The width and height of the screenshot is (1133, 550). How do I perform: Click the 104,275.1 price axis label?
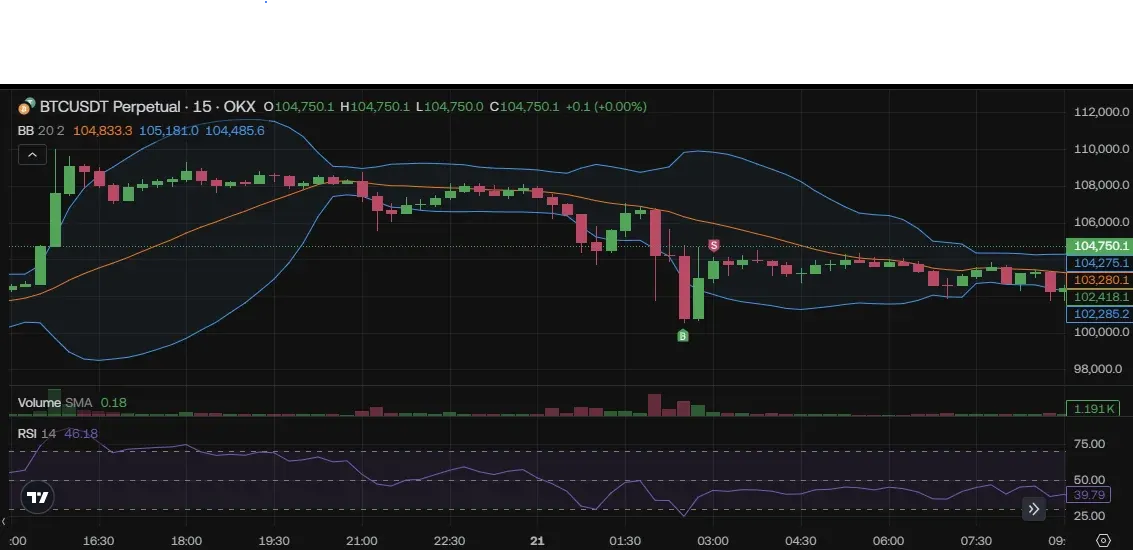pos(1099,263)
